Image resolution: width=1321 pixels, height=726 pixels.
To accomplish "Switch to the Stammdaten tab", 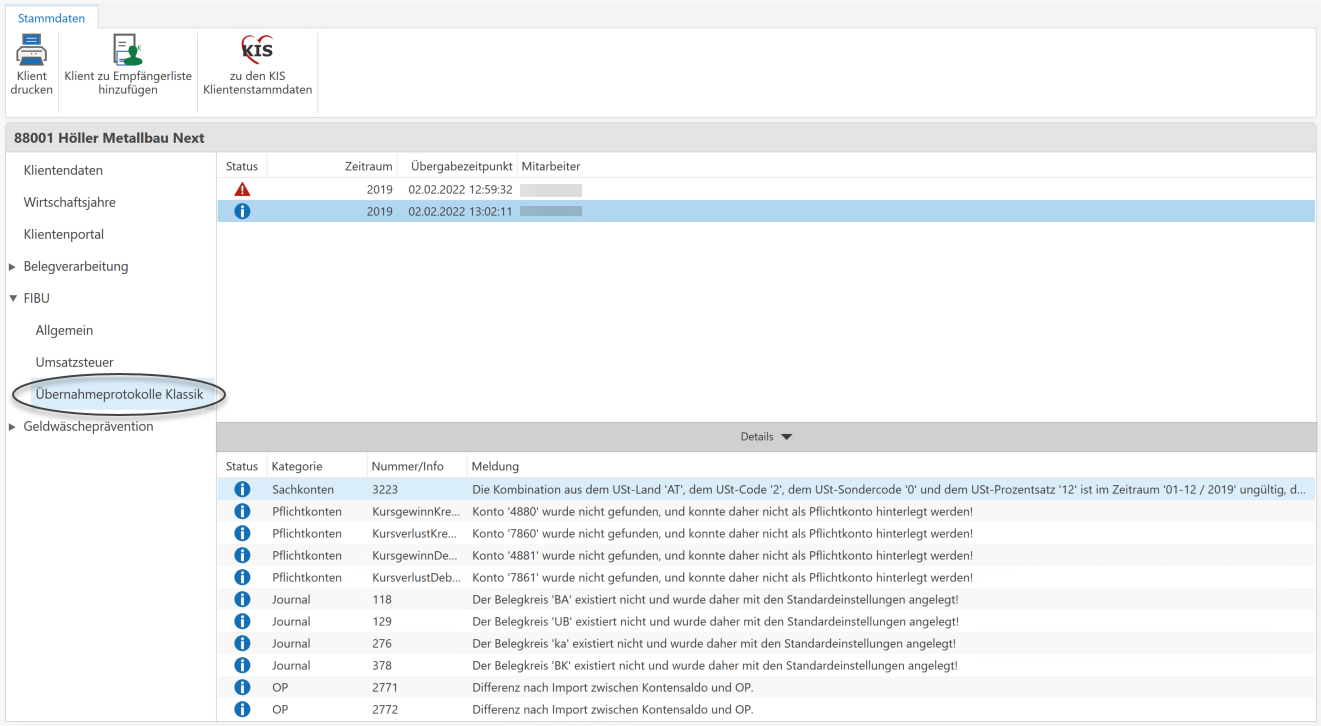I will [x=51, y=18].
